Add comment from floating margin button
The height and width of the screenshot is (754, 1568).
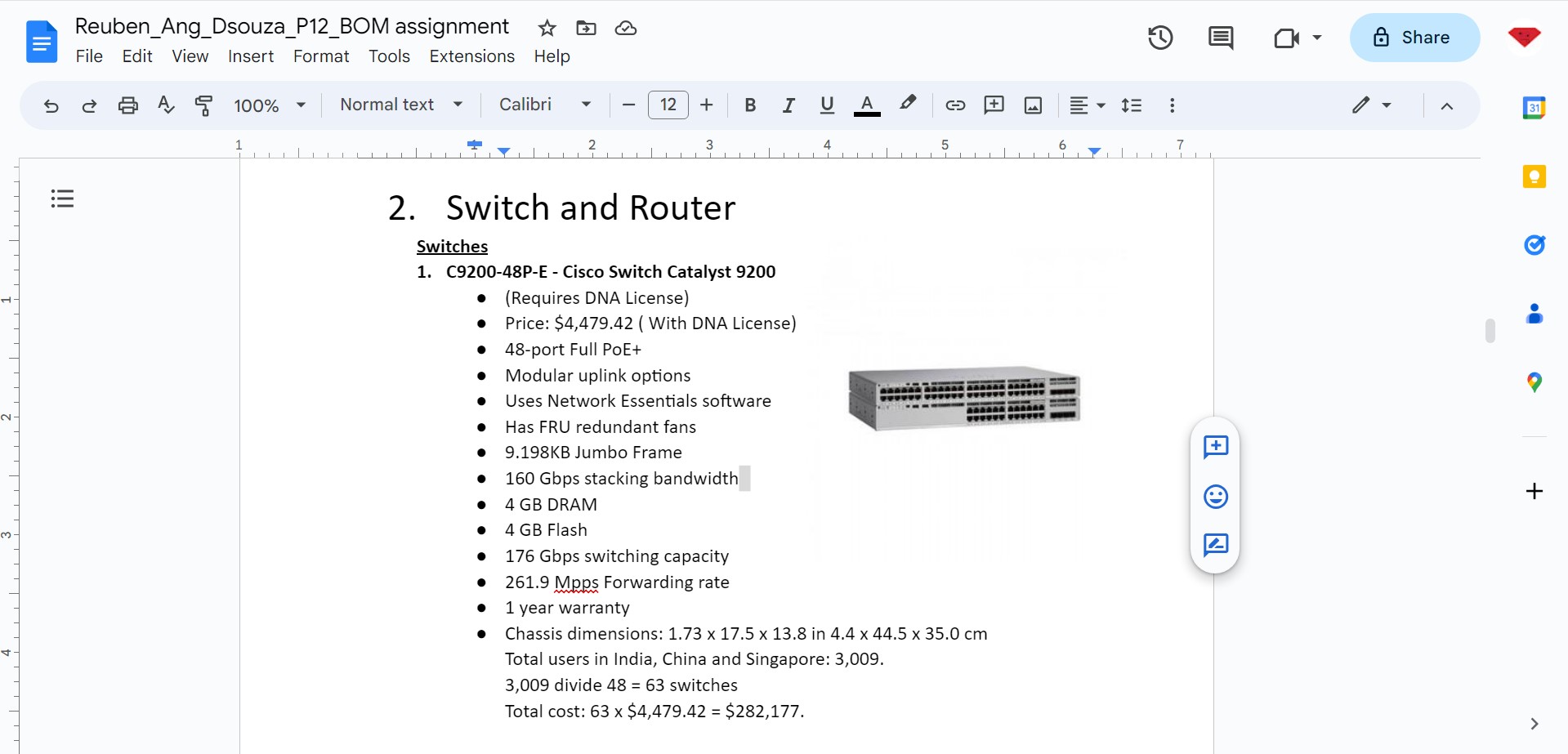pyautogui.click(x=1216, y=447)
